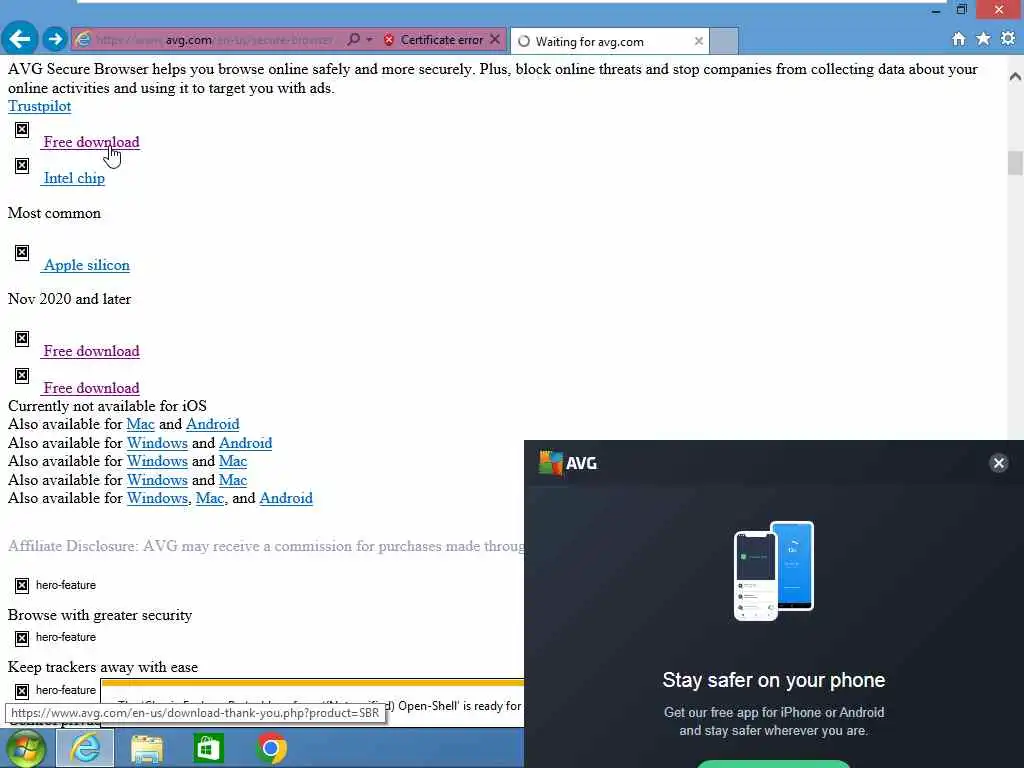Click 'Currently not available for iOS' text

click(107, 406)
